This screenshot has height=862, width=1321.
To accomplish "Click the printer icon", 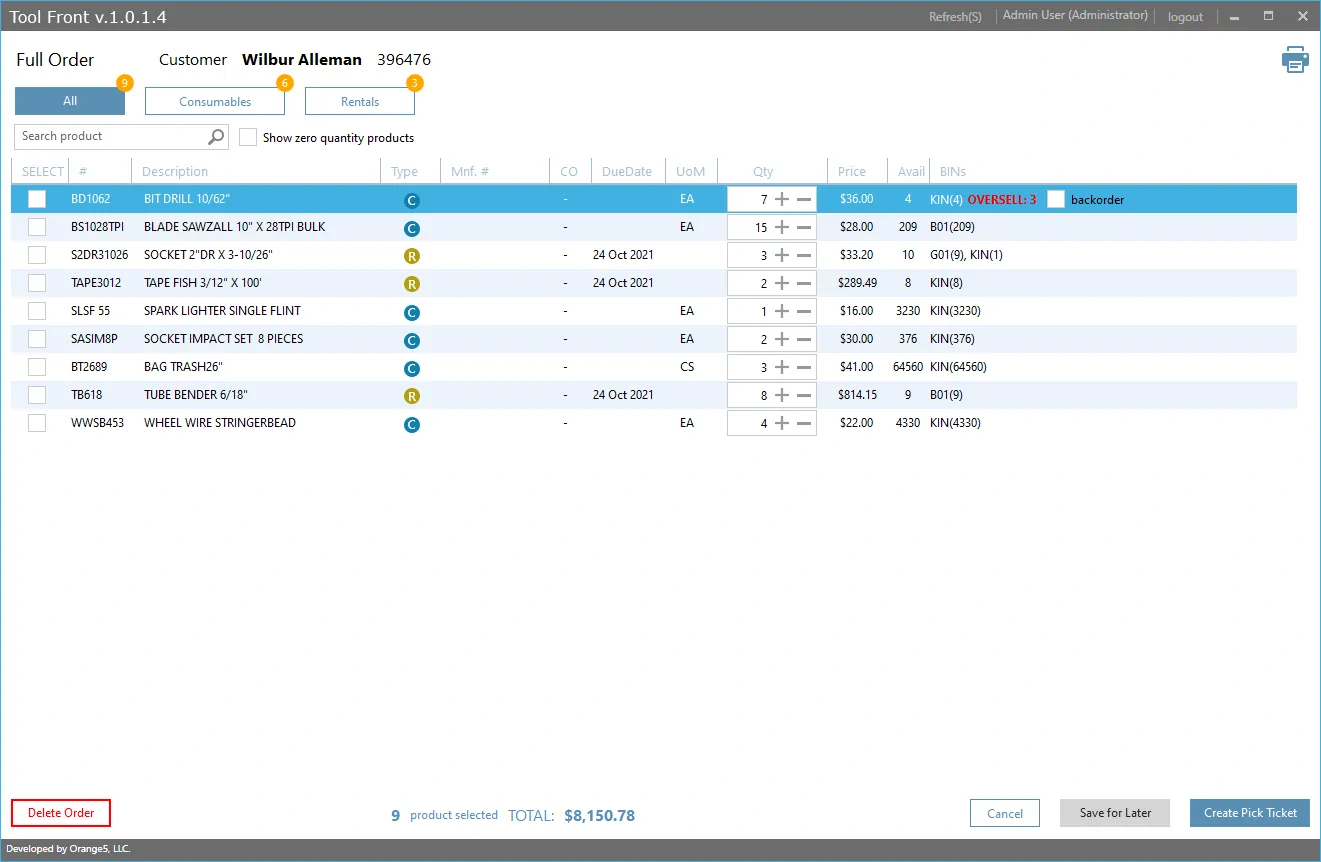I will tap(1295, 60).
